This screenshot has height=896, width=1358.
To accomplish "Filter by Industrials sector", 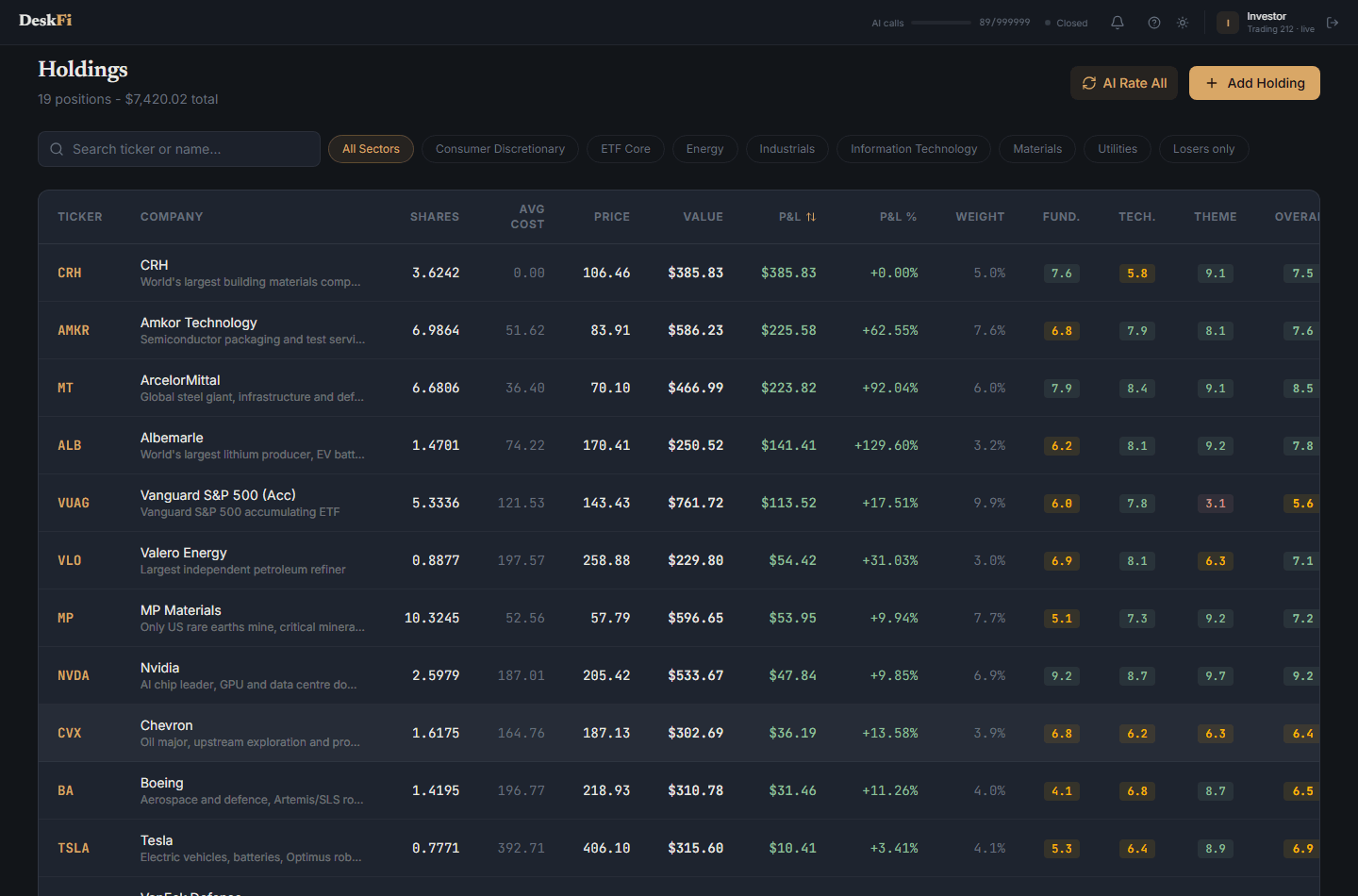I will click(787, 149).
